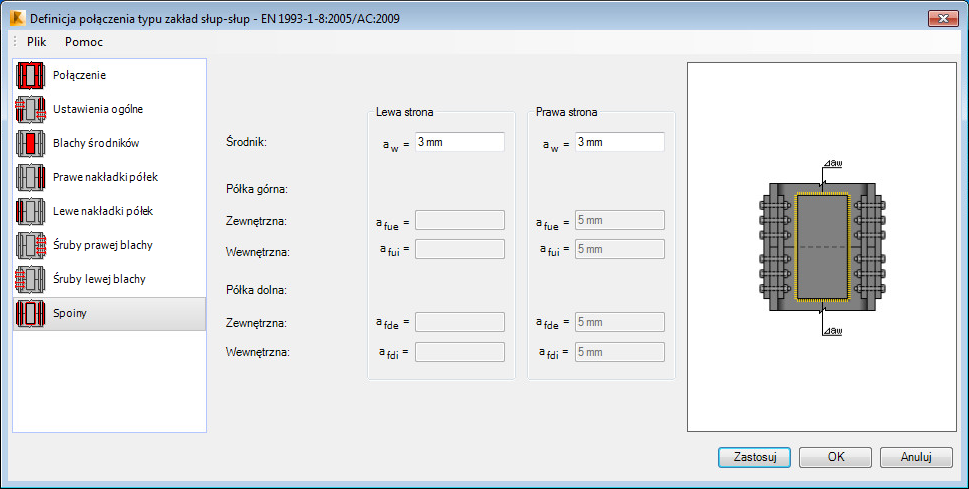Focus right side aw weld thickness field
Image resolution: width=969 pixels, height=489 pixels.
[620, 142]
